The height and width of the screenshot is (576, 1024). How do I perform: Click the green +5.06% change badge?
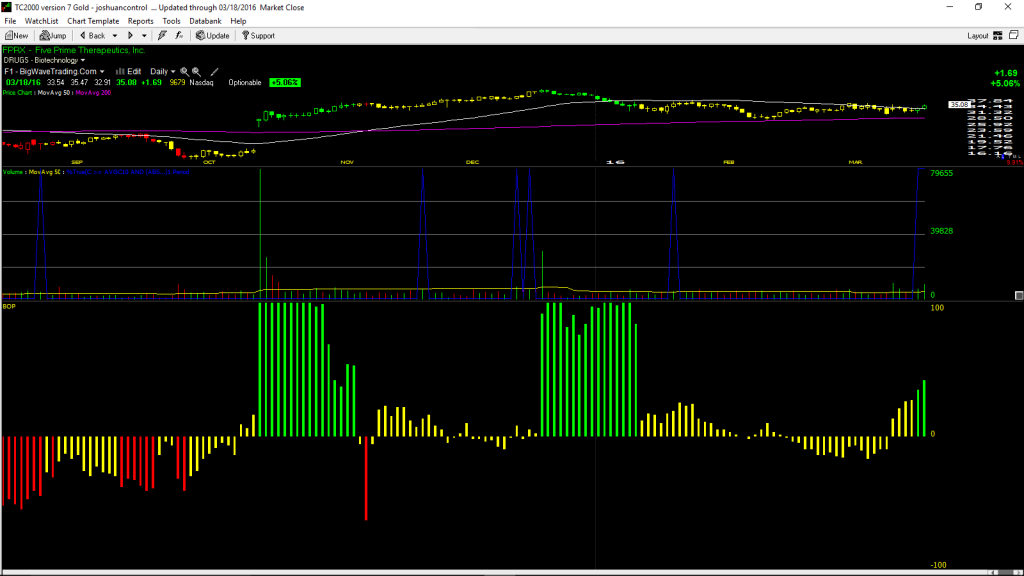click(x=285, y=82)
